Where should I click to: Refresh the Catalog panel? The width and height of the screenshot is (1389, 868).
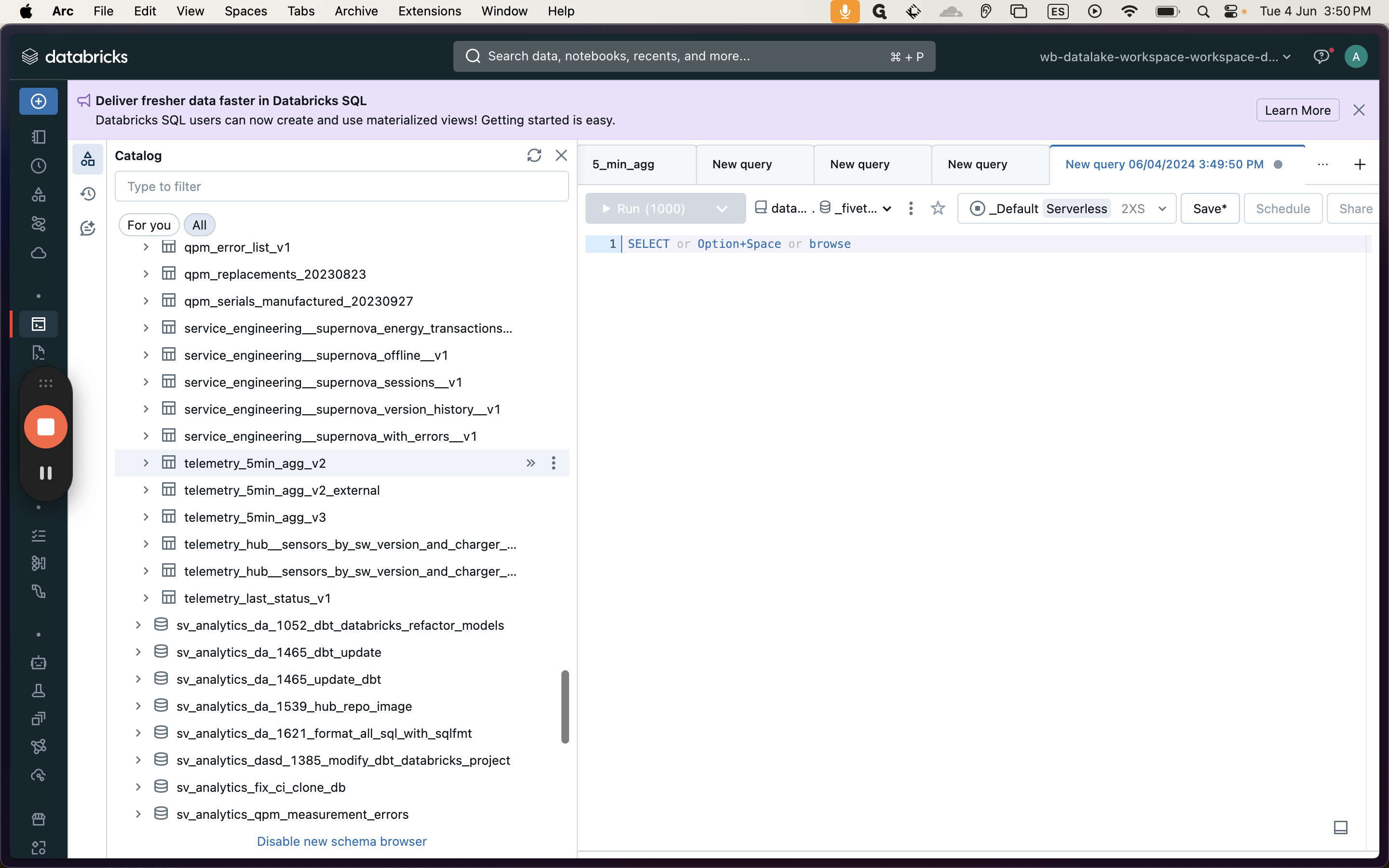(x=534, y=156)
